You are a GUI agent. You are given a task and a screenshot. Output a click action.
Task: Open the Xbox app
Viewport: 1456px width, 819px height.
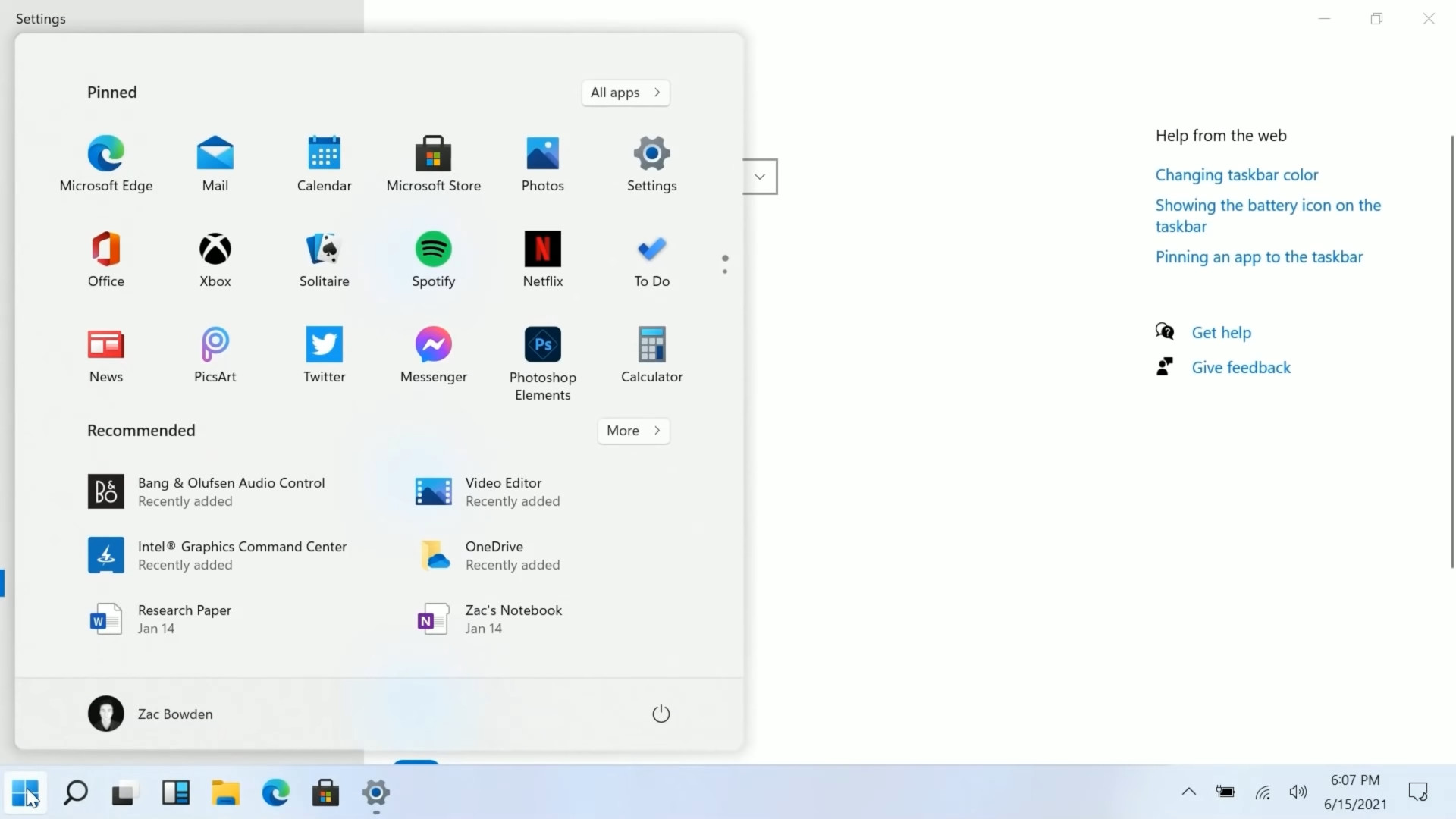(215, 259)
